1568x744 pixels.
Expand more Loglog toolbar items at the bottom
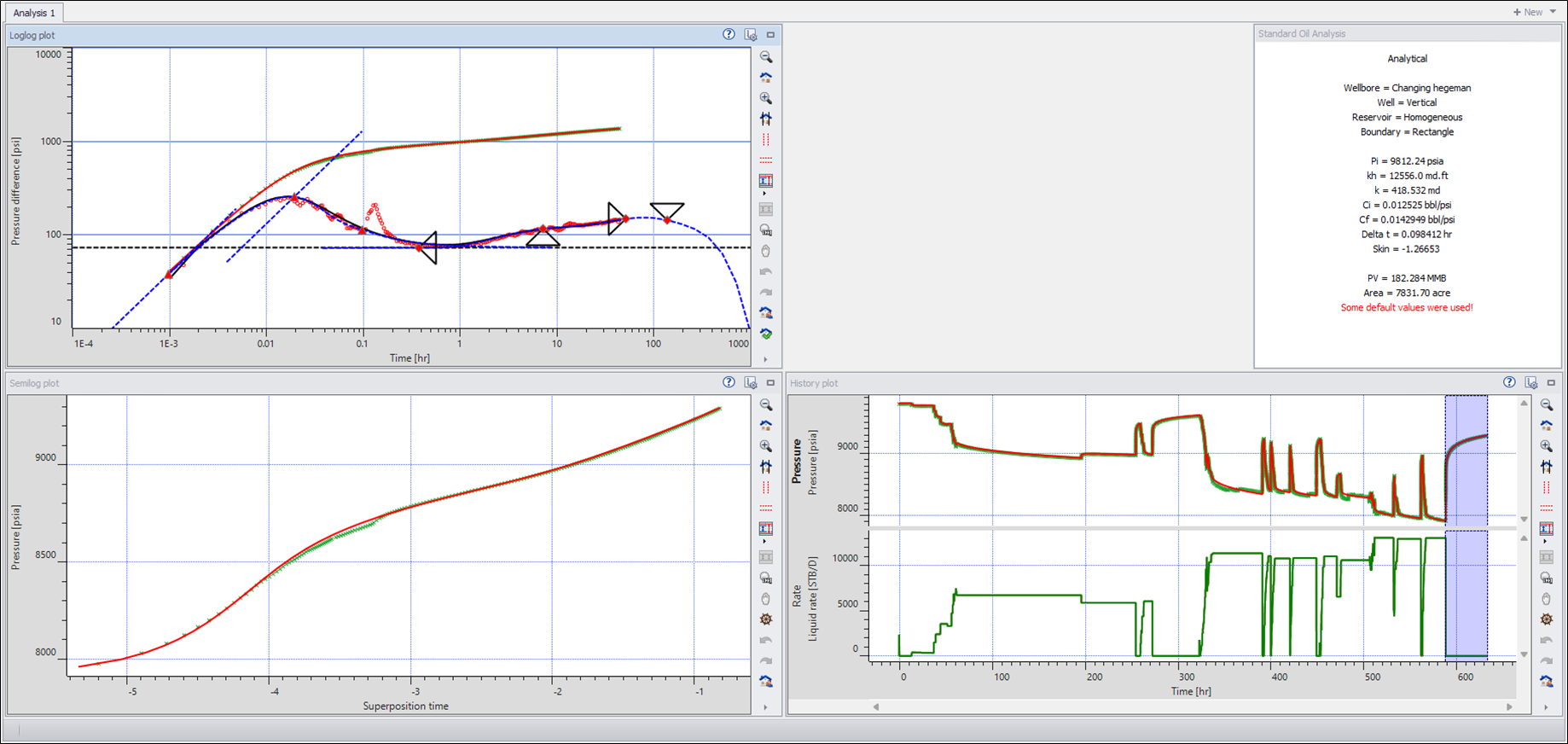(765, 359)
